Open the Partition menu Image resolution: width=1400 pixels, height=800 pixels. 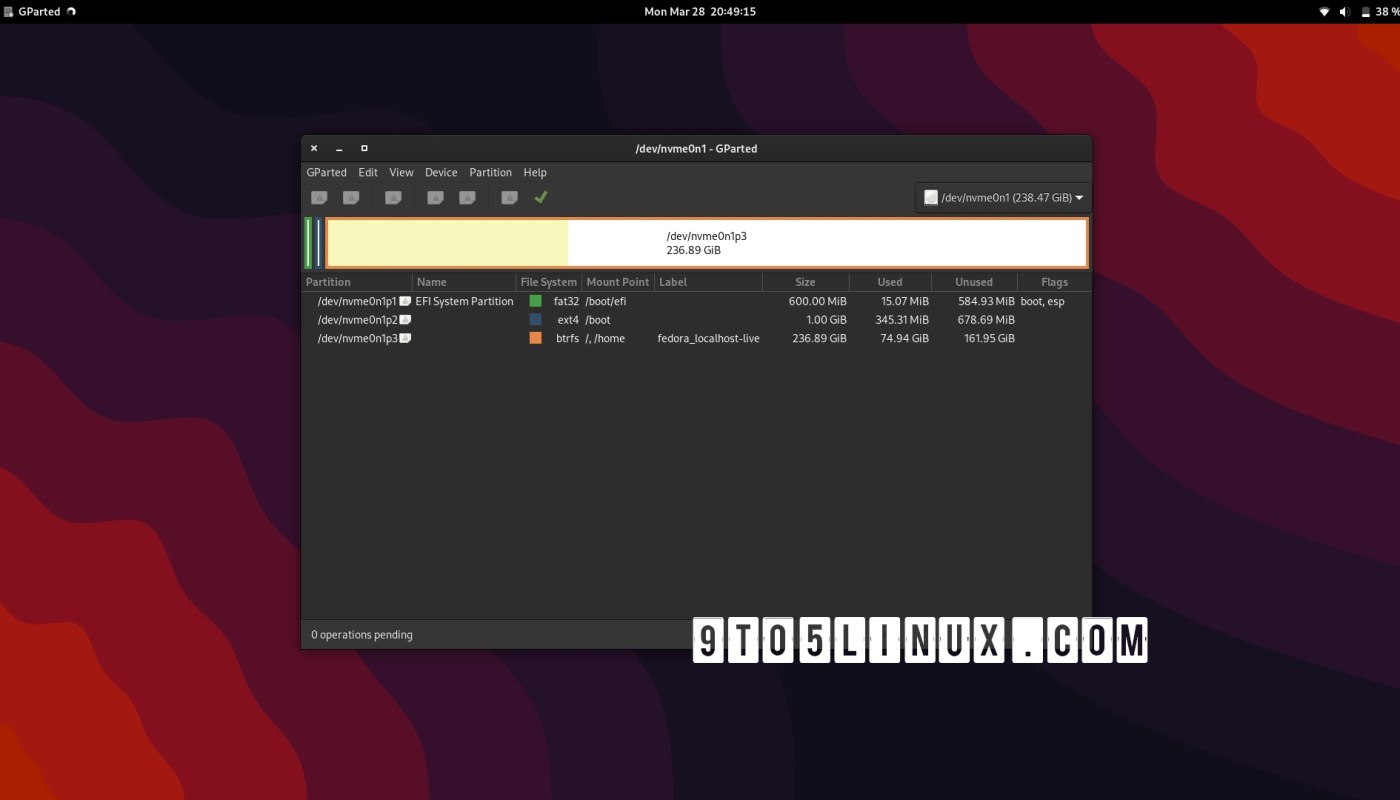pyautogui.click(x=490, y=172)
